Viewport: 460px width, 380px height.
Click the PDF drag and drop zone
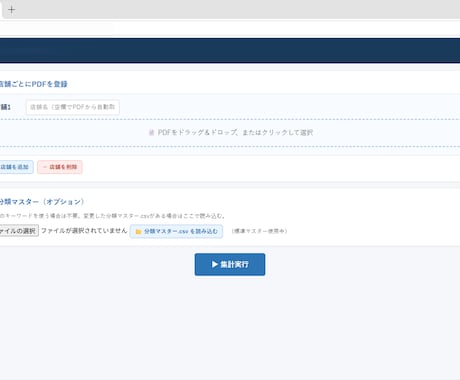coord(230,133)
